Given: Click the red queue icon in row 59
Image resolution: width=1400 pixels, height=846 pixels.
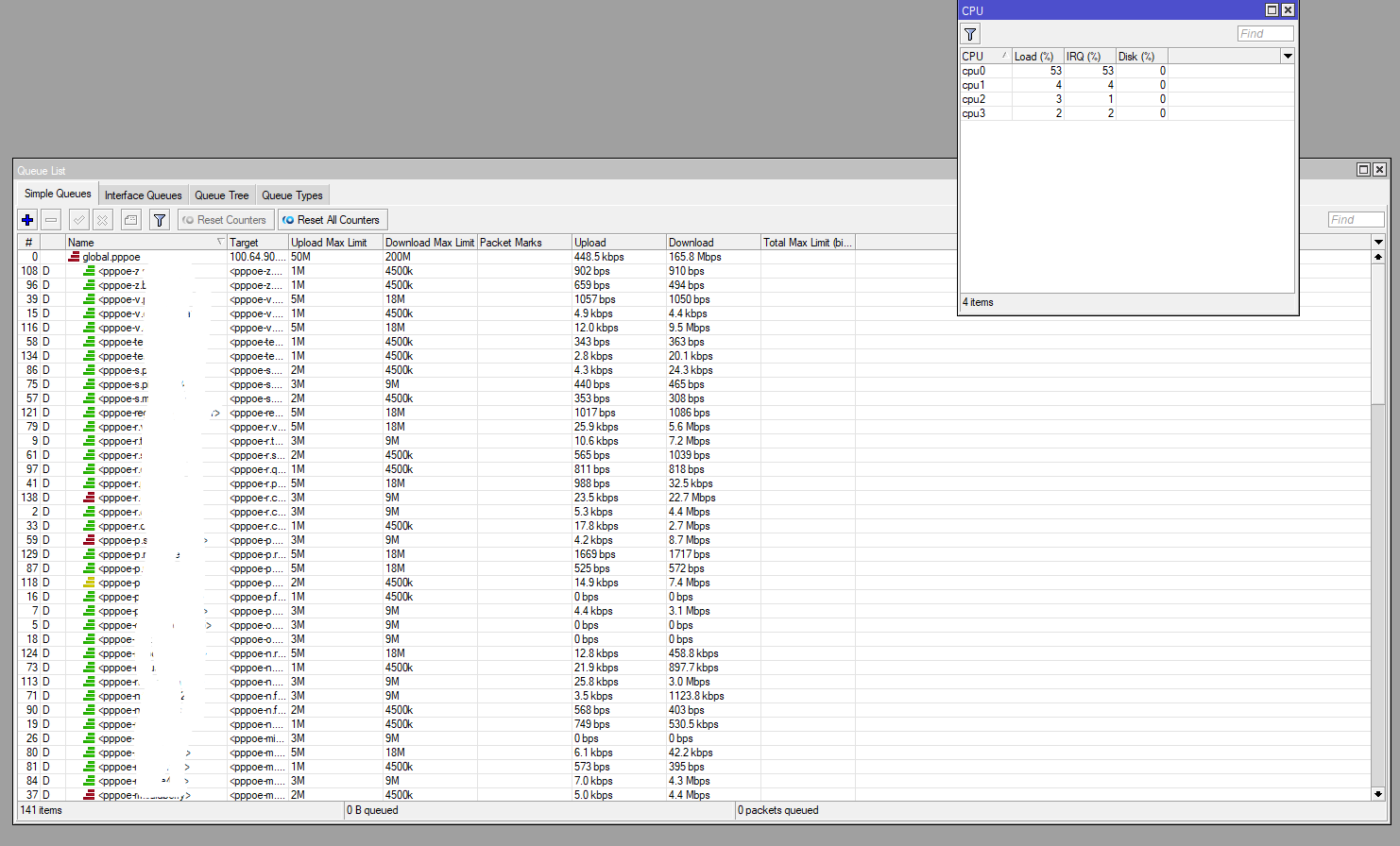Looking at the screenshot, I should [89, 540].
